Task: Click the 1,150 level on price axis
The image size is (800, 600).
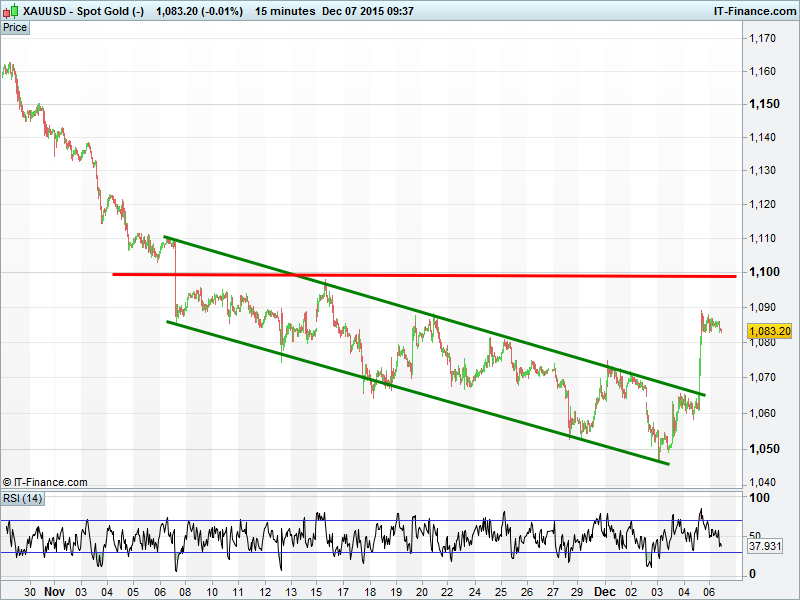Action: (x=766, y=104)
